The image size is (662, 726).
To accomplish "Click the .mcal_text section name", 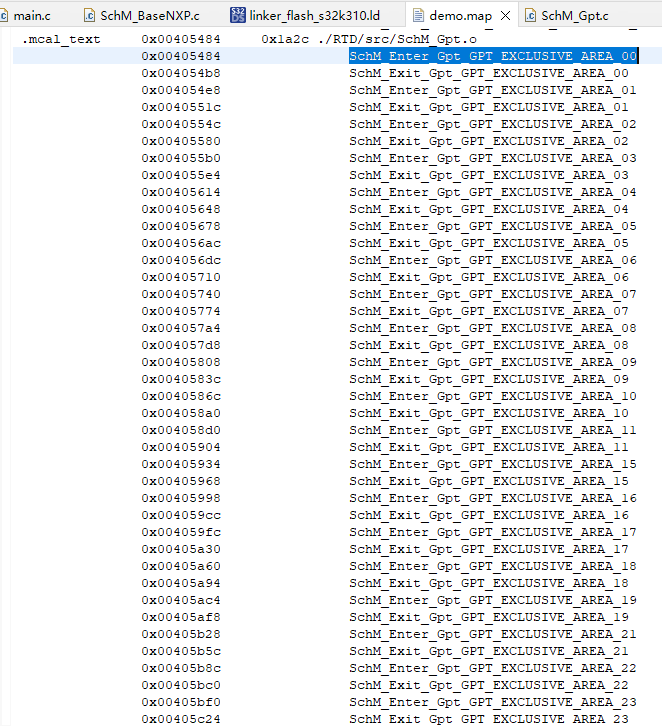I will (x=61, y=39).
